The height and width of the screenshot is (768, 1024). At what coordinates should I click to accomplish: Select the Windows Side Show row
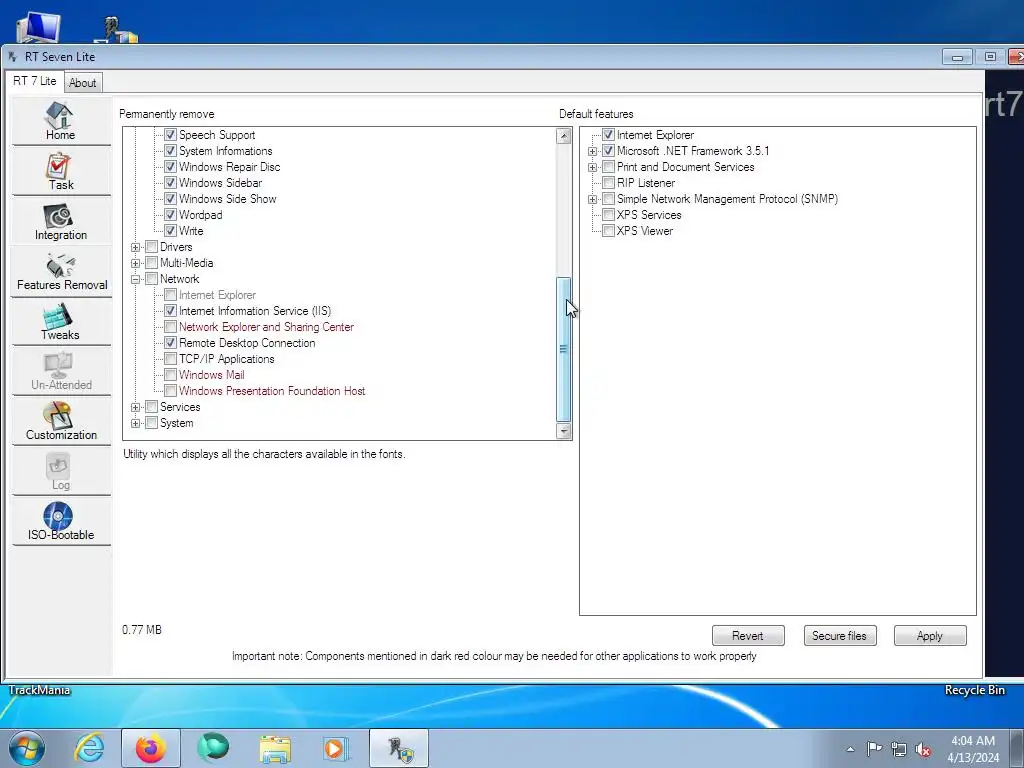tap(227, 199)
